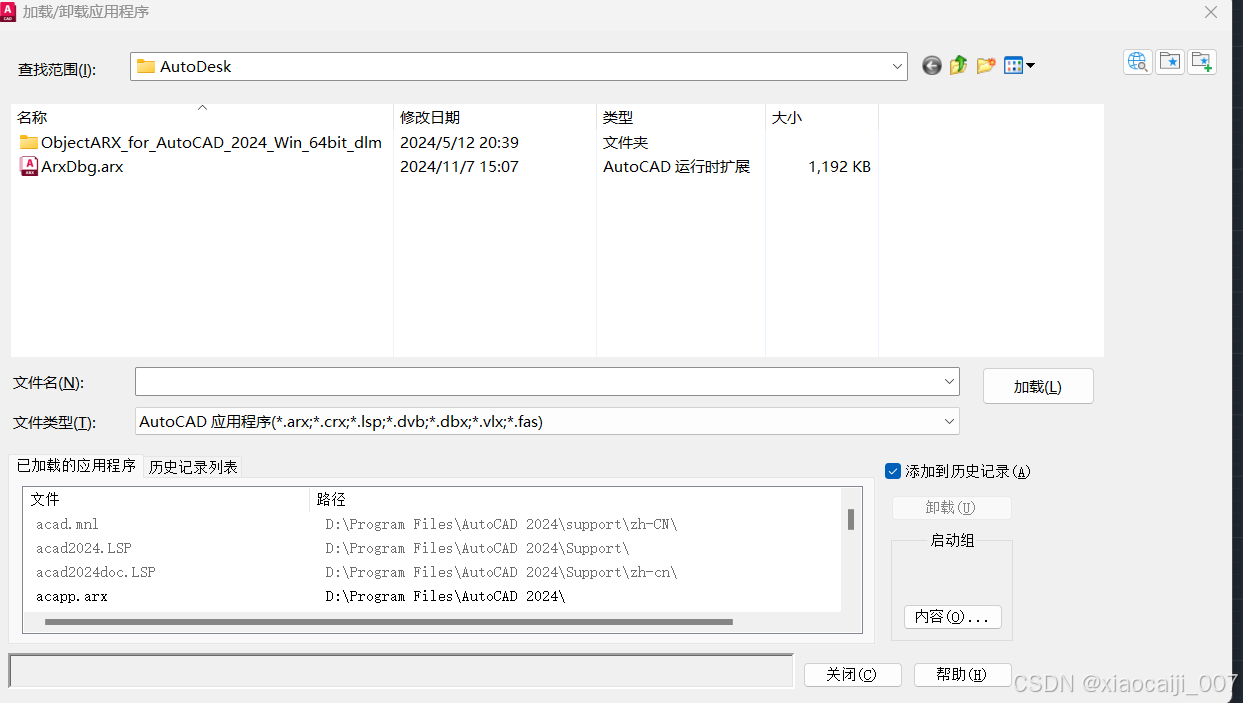Sort loaded apps by 路径 column
Image resolution: width=1243 pixels, height=703 pixels.
click(575, 499)
